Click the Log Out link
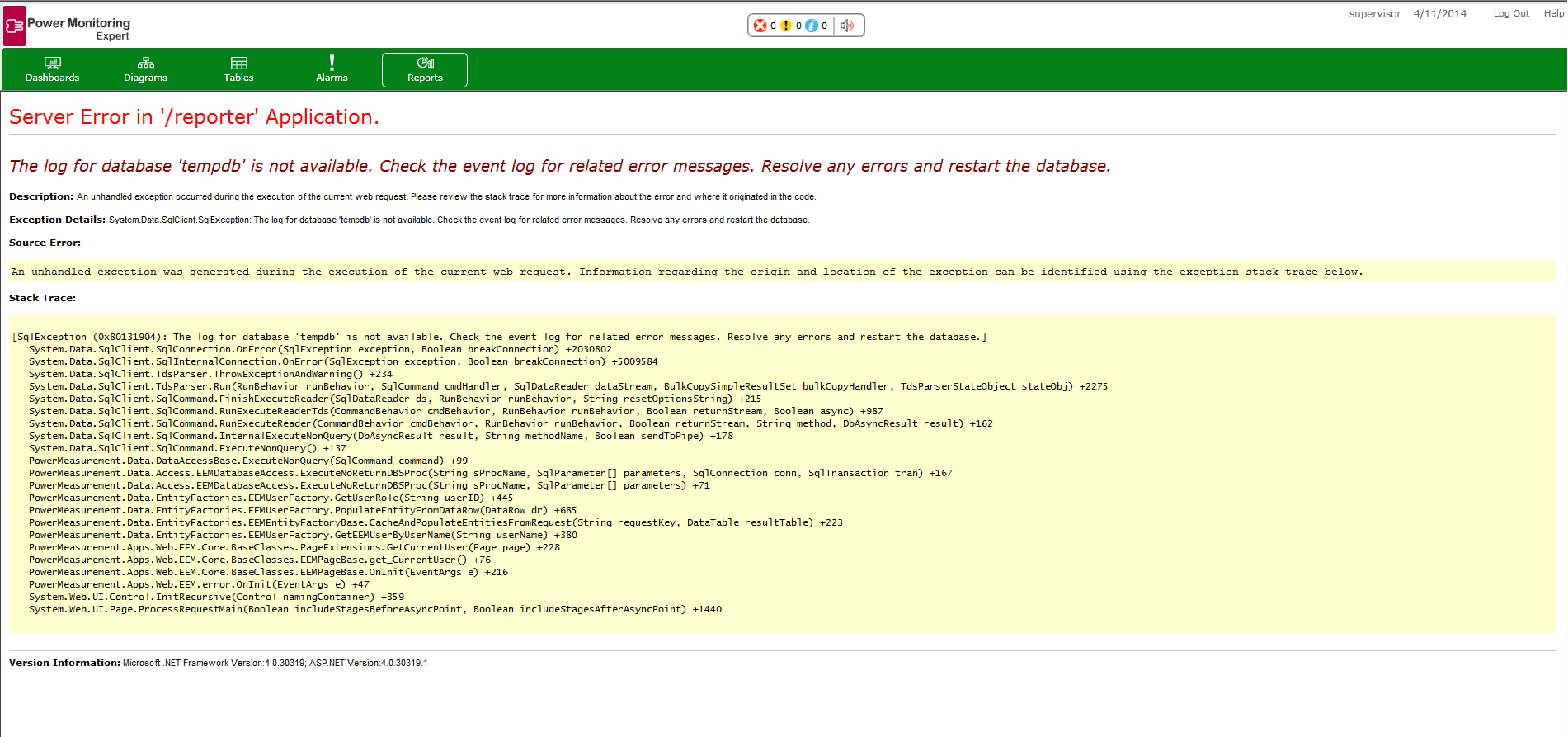 [1511, 13]
